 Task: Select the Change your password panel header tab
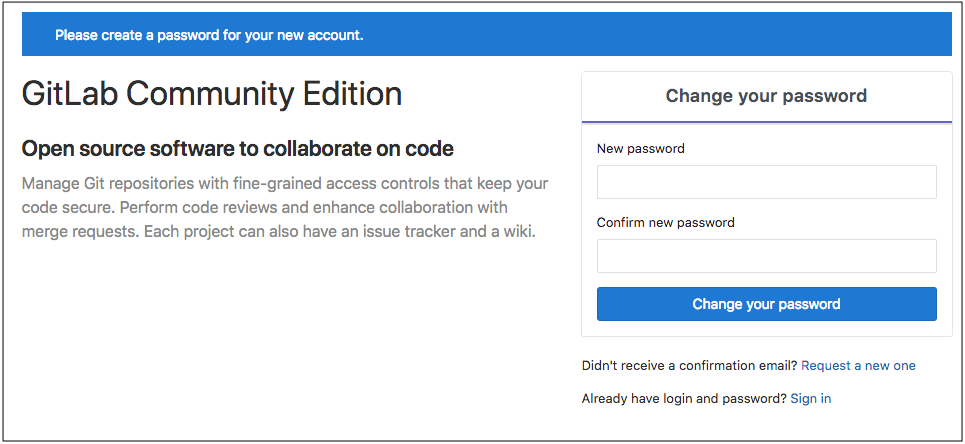[x=766, y=97]
